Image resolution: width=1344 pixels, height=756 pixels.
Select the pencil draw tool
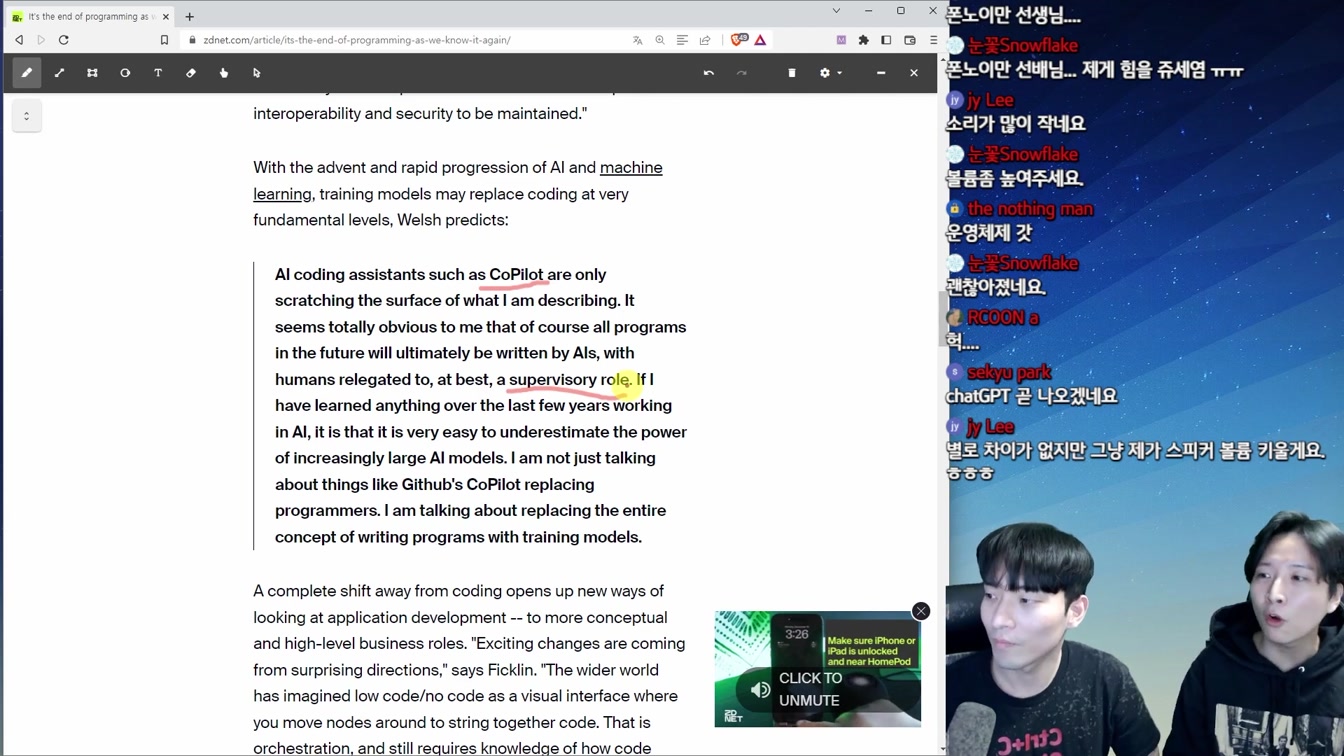click(x=27, y=73)
